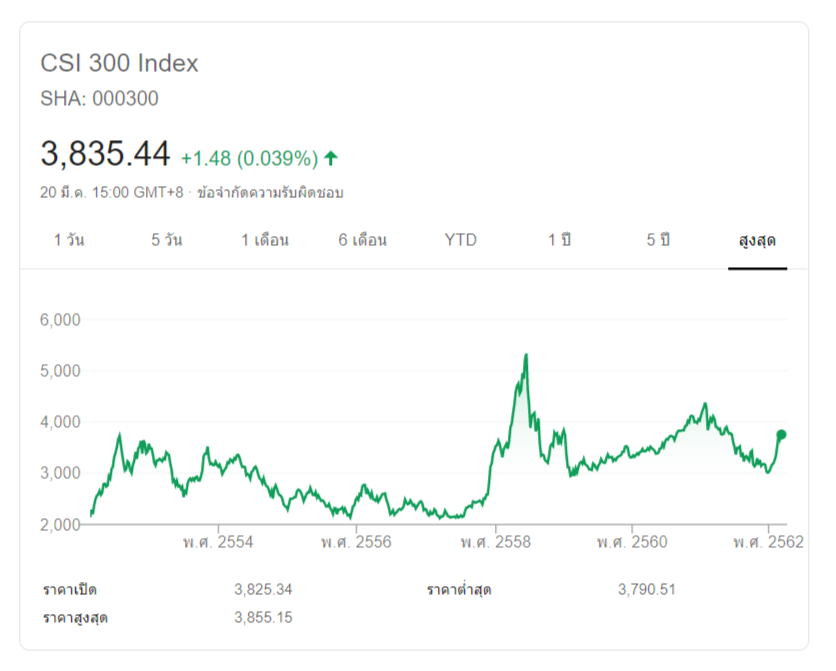Click the chart's highest peak above 5,000
The image size is (836, 671).
[526, 355]
